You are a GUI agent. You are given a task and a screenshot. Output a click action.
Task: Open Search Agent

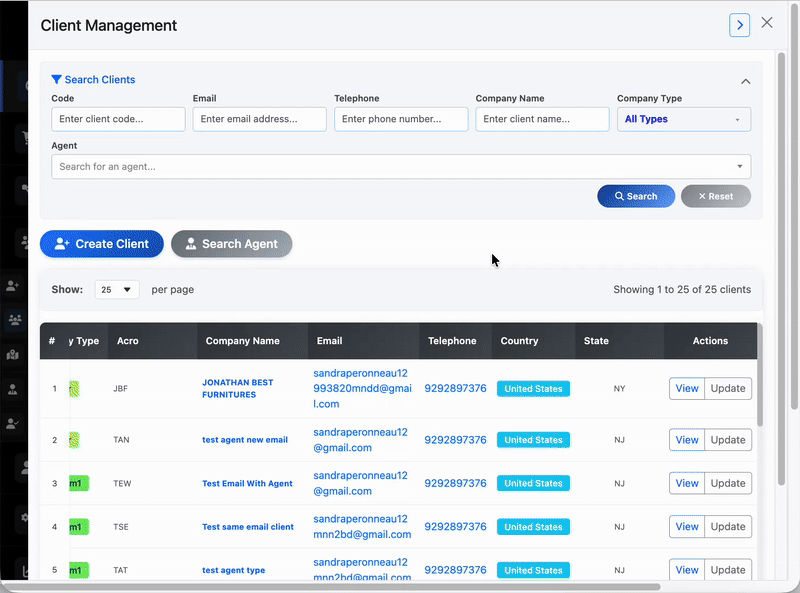231,244
